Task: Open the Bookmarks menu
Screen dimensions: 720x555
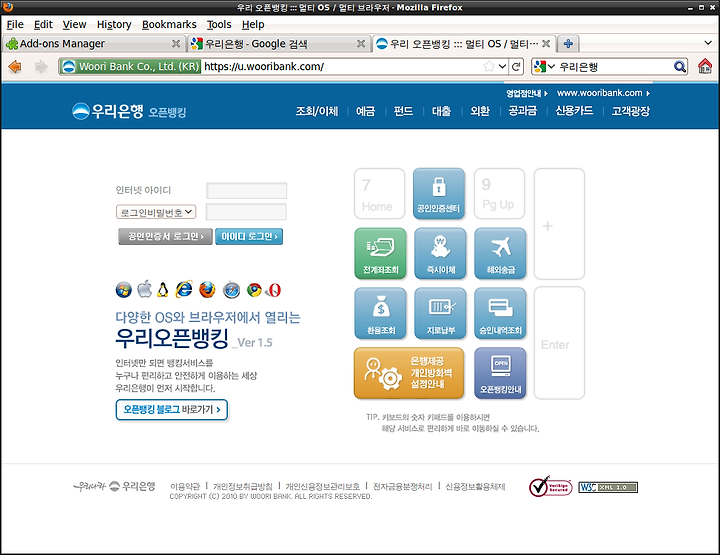Action: point(169,24)
